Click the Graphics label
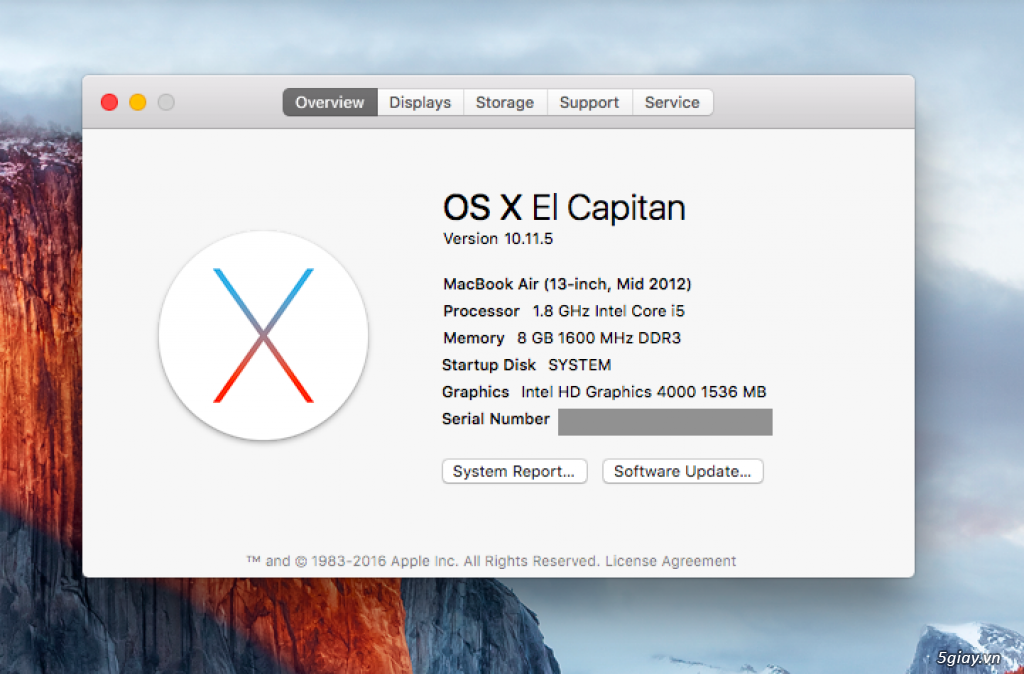 [475, 392]
